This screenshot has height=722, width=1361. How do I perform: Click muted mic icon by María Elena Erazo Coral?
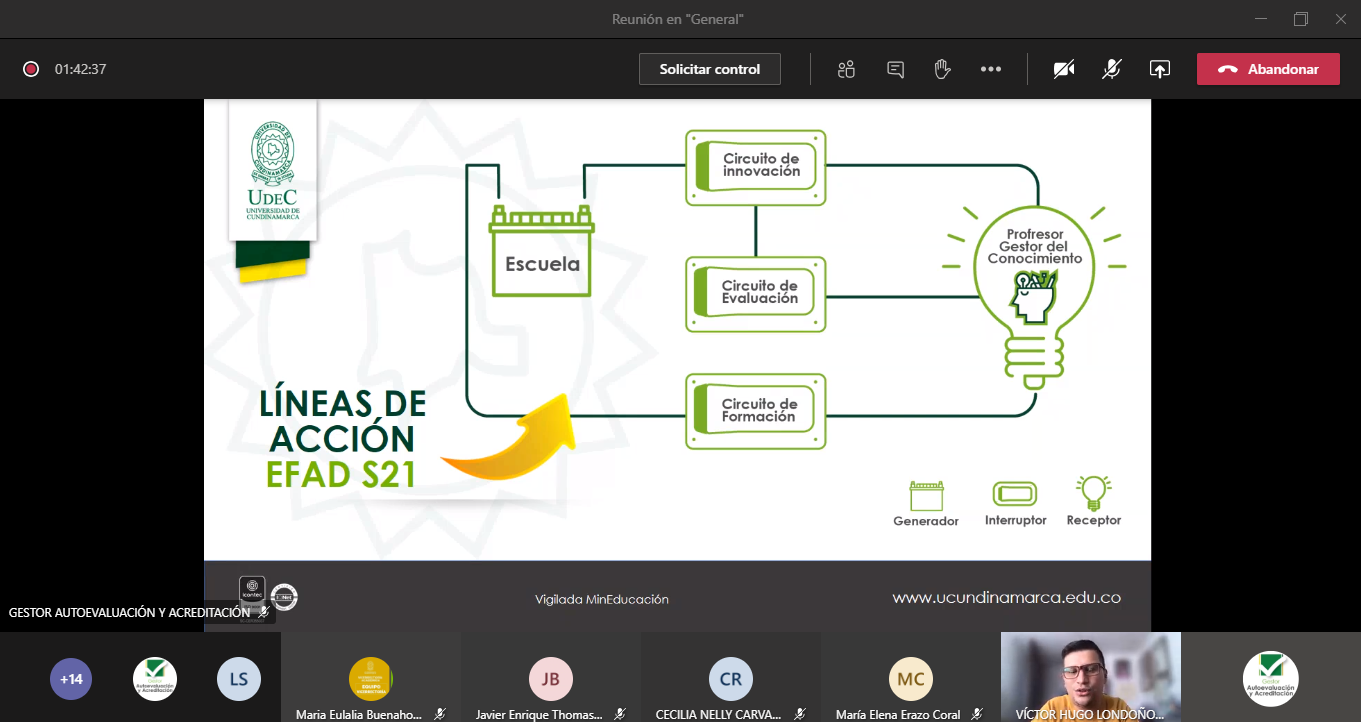pos(978,714)
